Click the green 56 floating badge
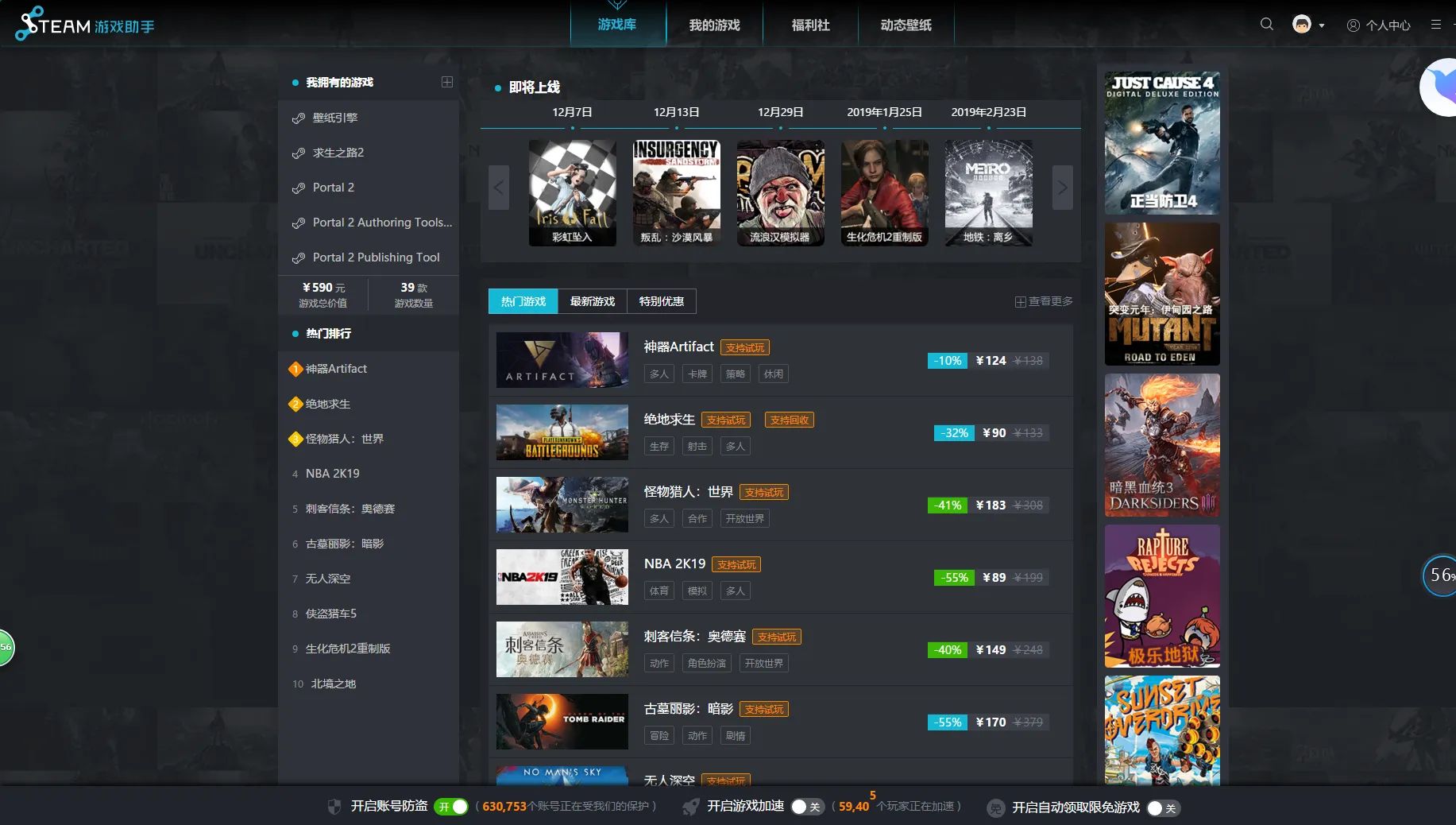This screenshot has height=825, width=1456. pos(6,647)
